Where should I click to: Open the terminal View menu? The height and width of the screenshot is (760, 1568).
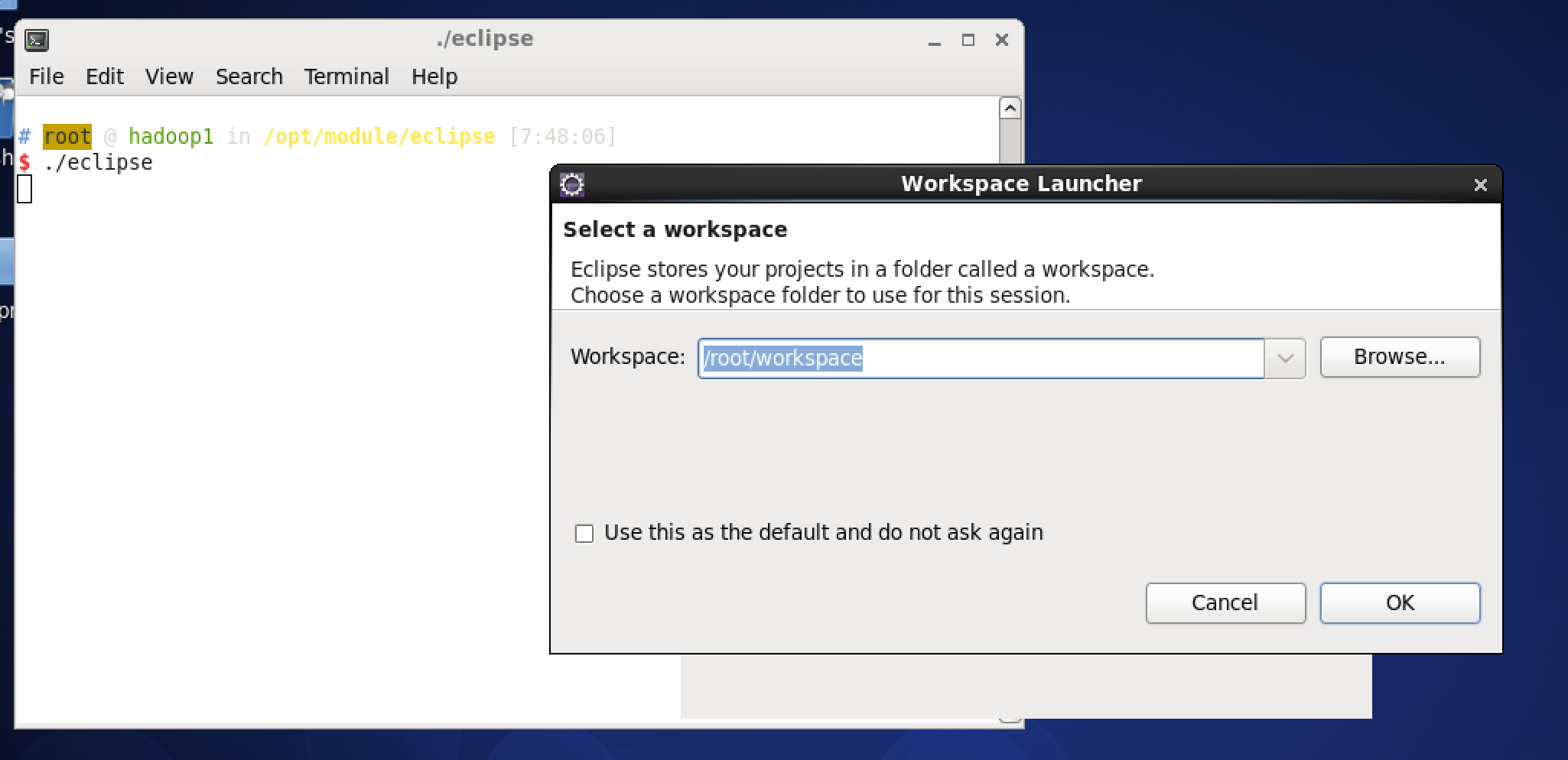(x=170, y=76)
